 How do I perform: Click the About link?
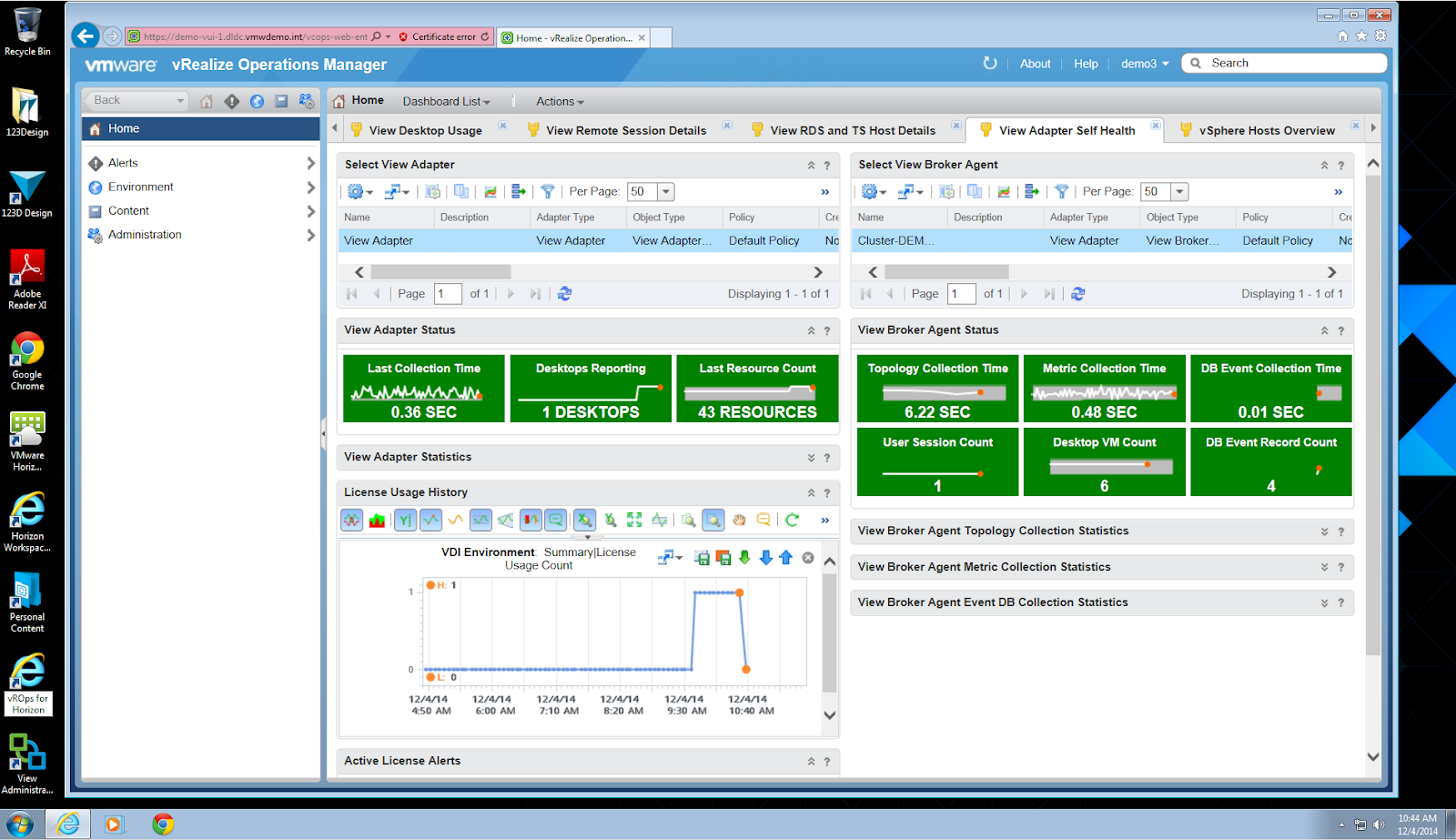pyautogui.click(x=1036, y=64)
